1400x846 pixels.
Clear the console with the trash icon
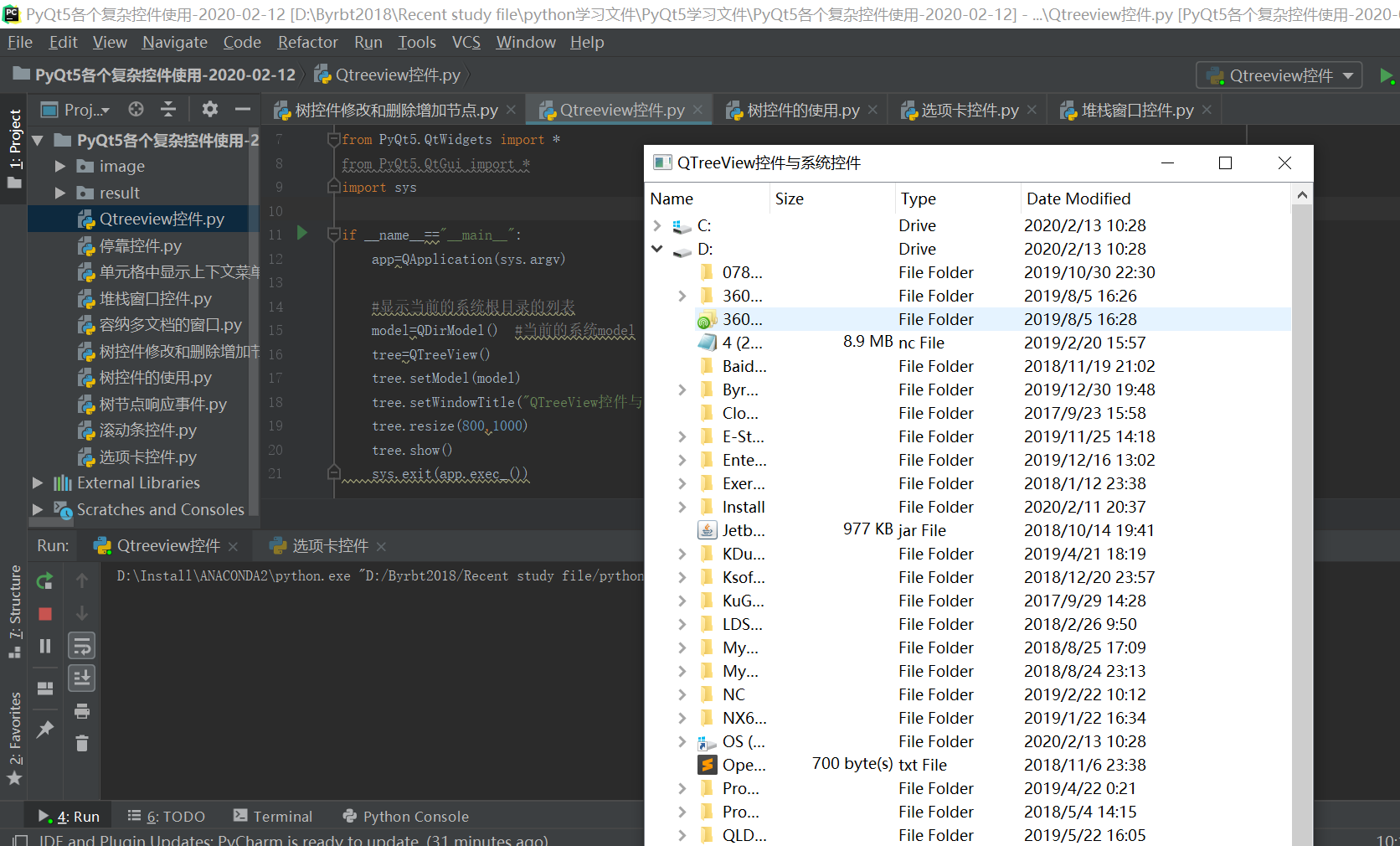click(x=82, y=743)
